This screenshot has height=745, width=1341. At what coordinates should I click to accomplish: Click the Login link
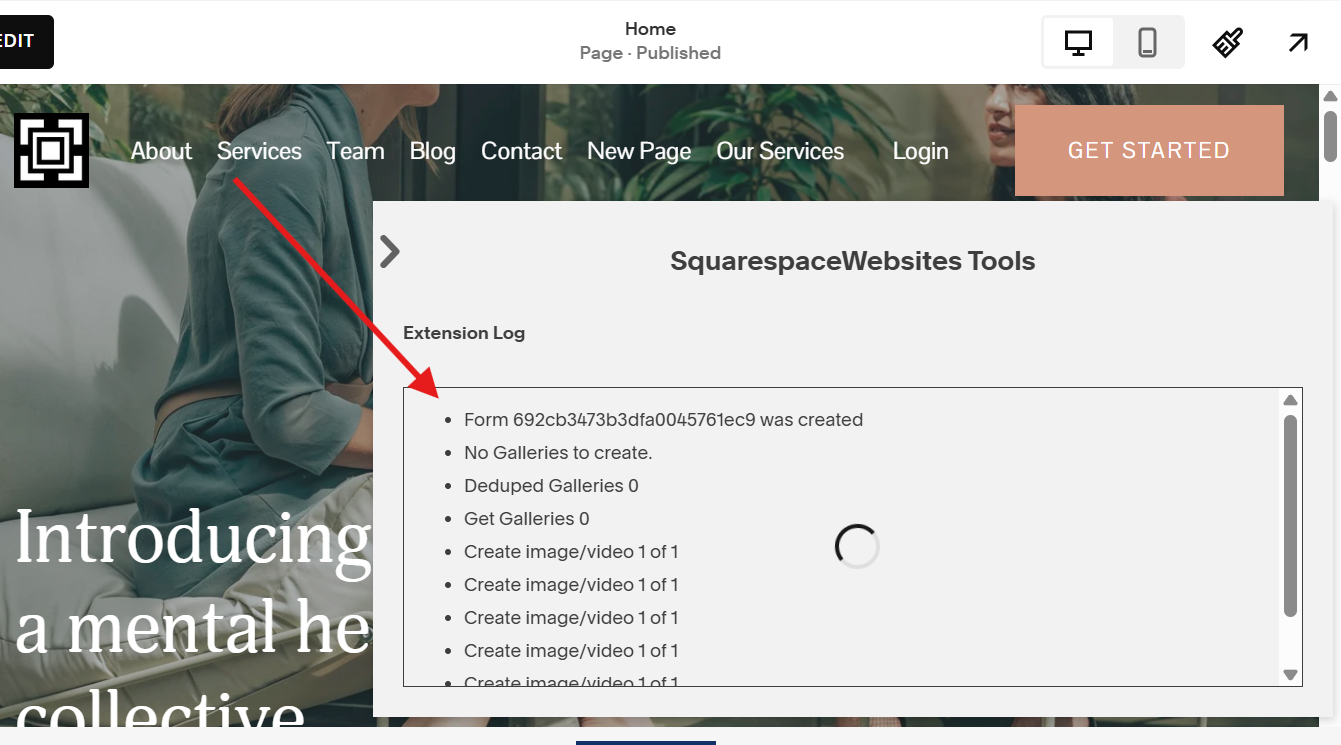pyautogui.click(x=920, y=151)
